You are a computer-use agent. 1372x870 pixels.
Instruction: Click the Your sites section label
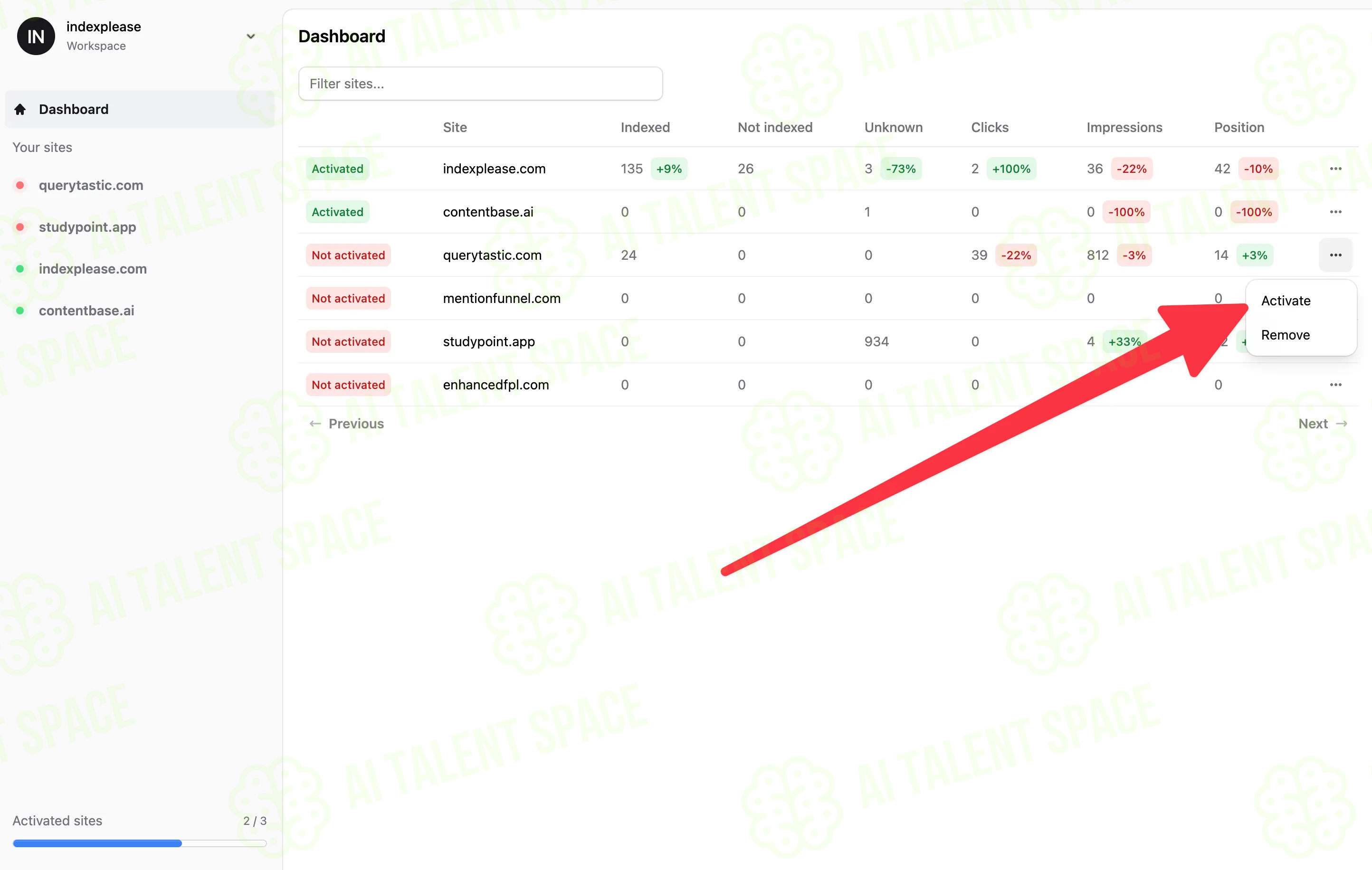coord(42,148)
